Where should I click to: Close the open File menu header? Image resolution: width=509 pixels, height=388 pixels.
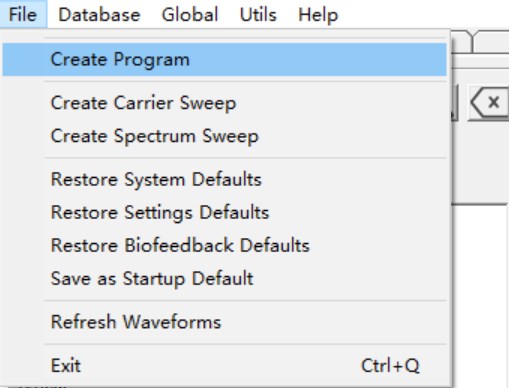(23, 14)
